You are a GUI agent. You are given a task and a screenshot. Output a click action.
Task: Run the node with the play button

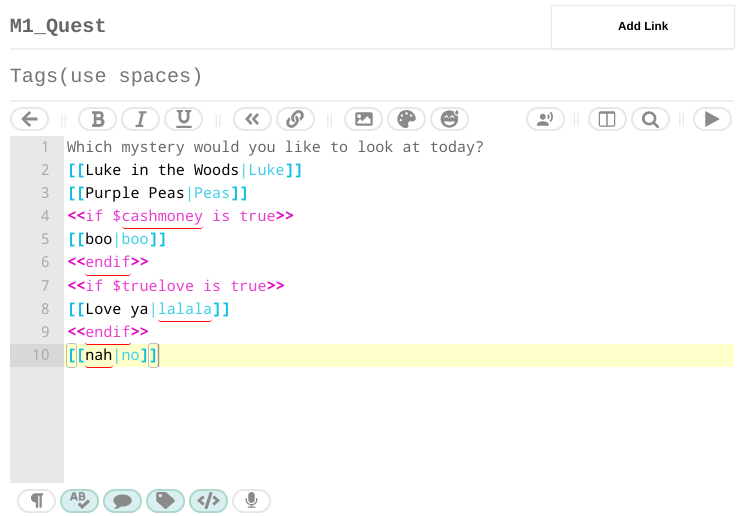coord(712,119)
